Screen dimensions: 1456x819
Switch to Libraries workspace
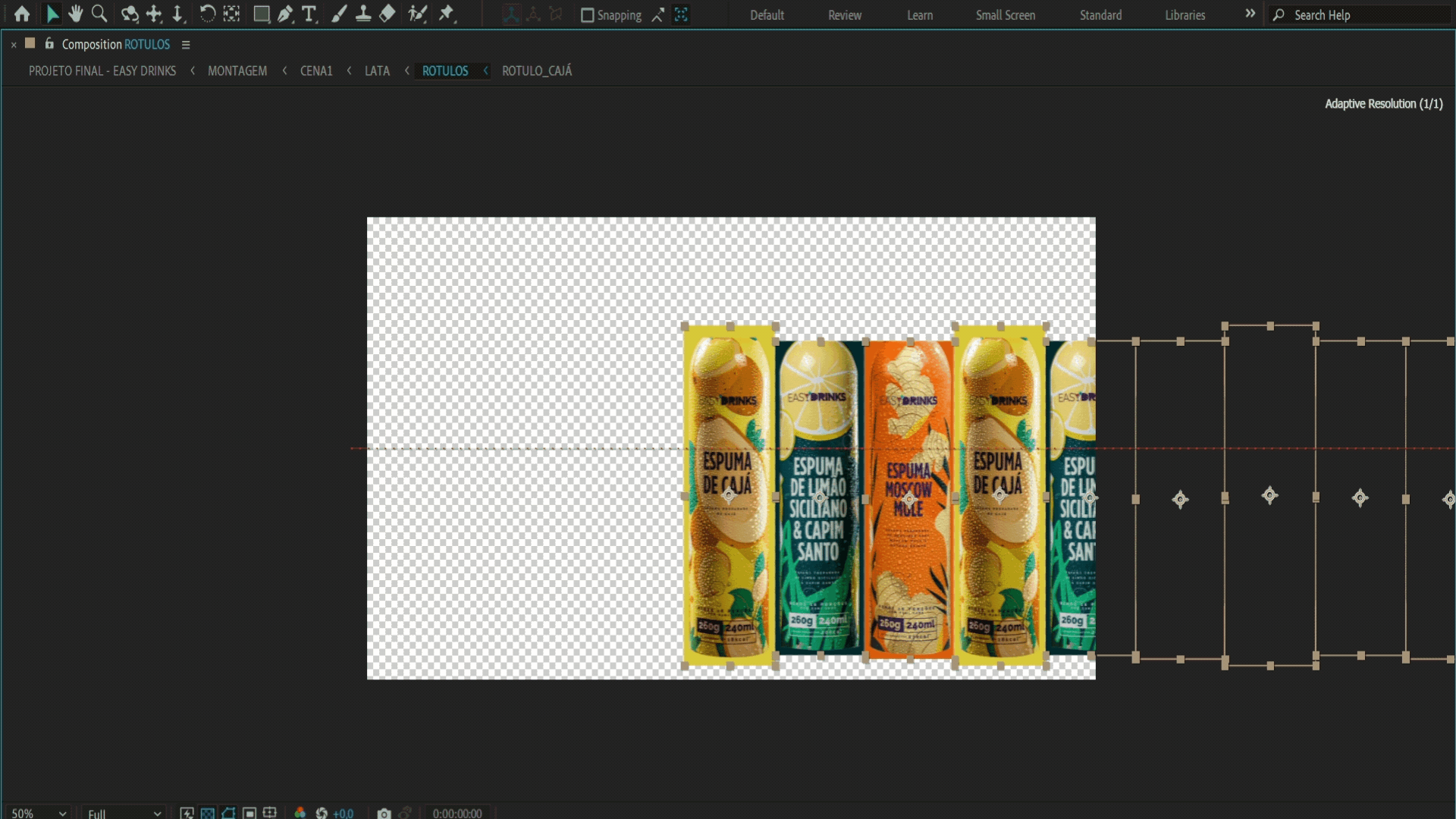coord(1185,15)
